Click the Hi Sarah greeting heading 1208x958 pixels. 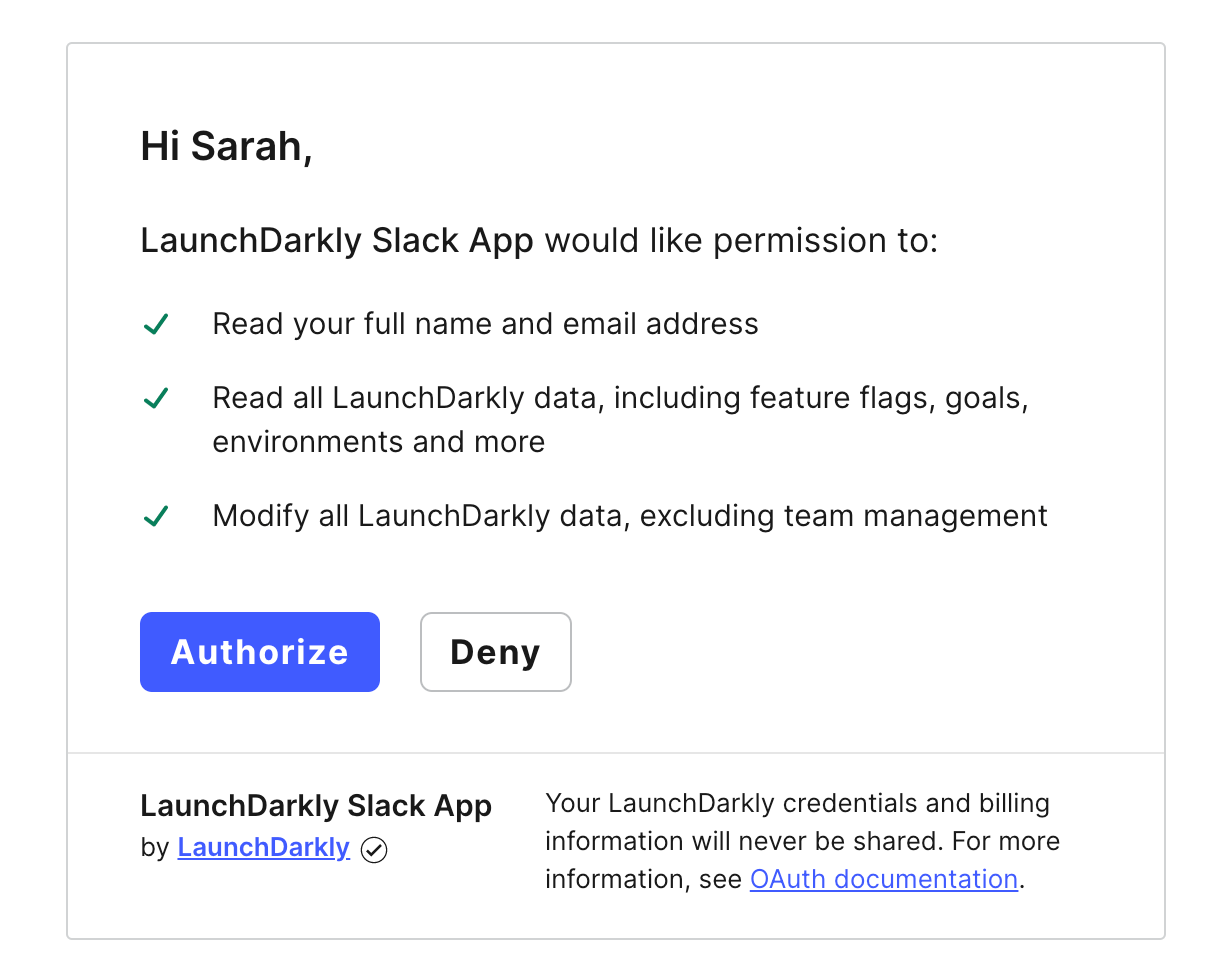pos(225,146)
